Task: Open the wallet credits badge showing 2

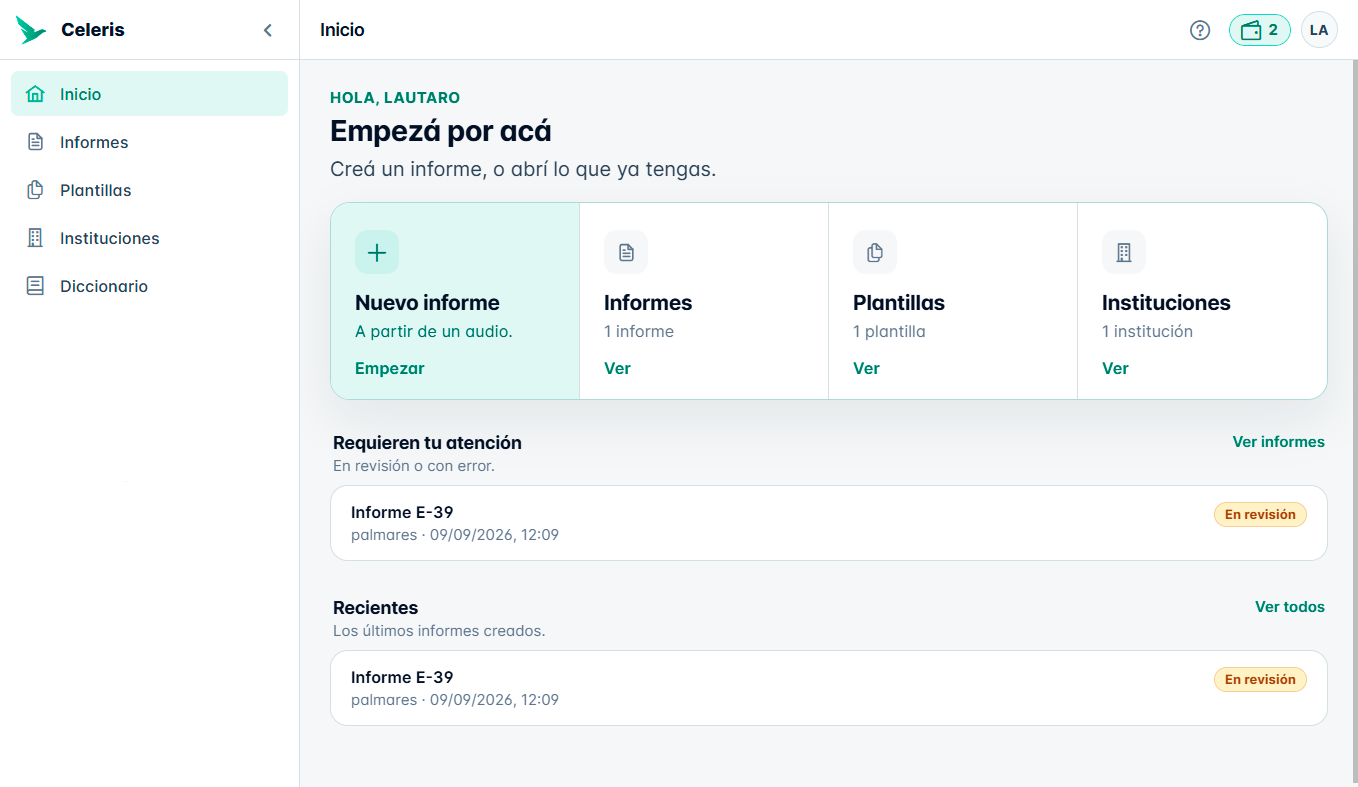Action: (x=1260, y=30)
